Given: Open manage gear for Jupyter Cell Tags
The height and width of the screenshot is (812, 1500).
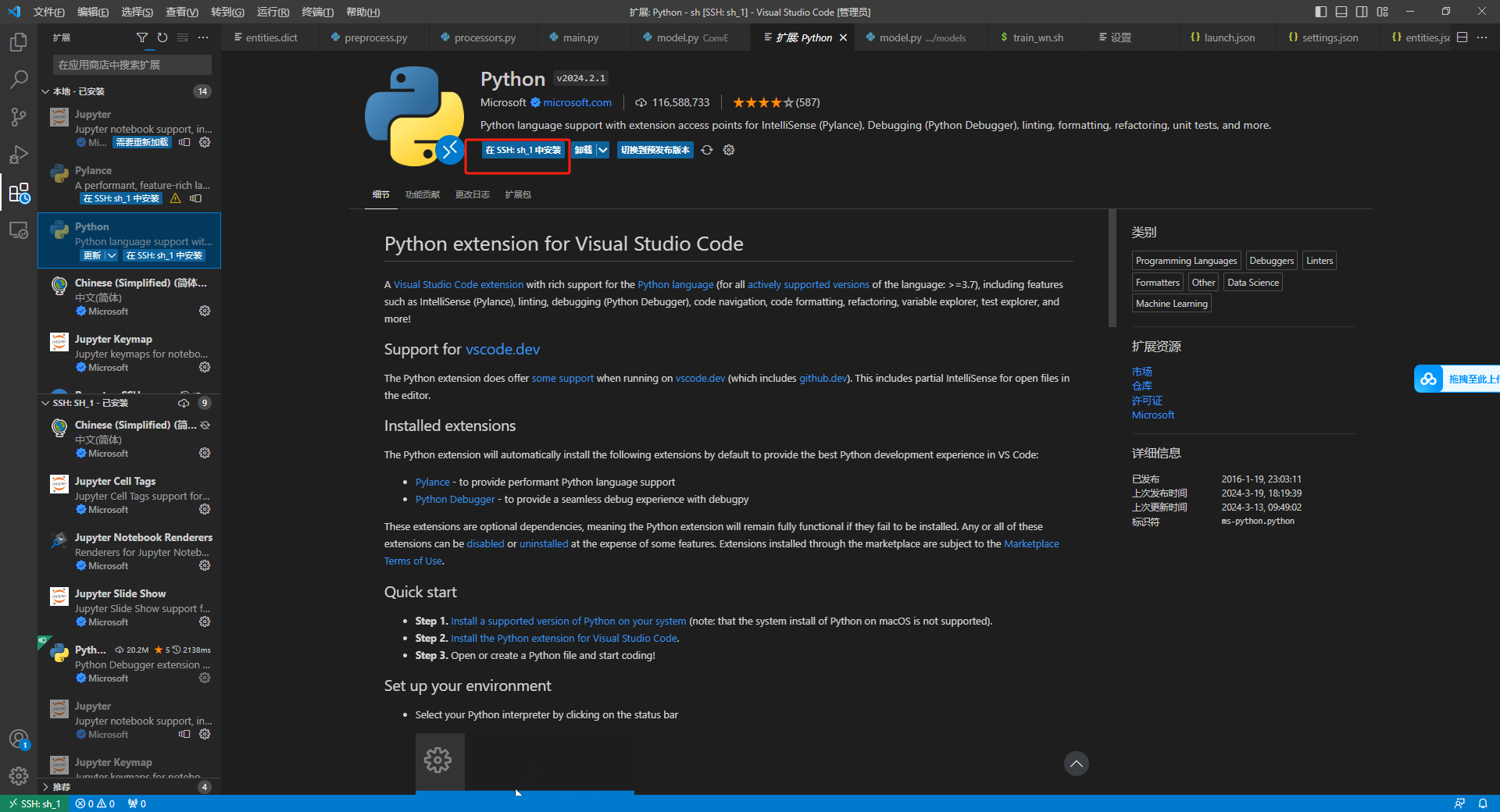Looking at the screenshot, I should (x=205, y=509).
